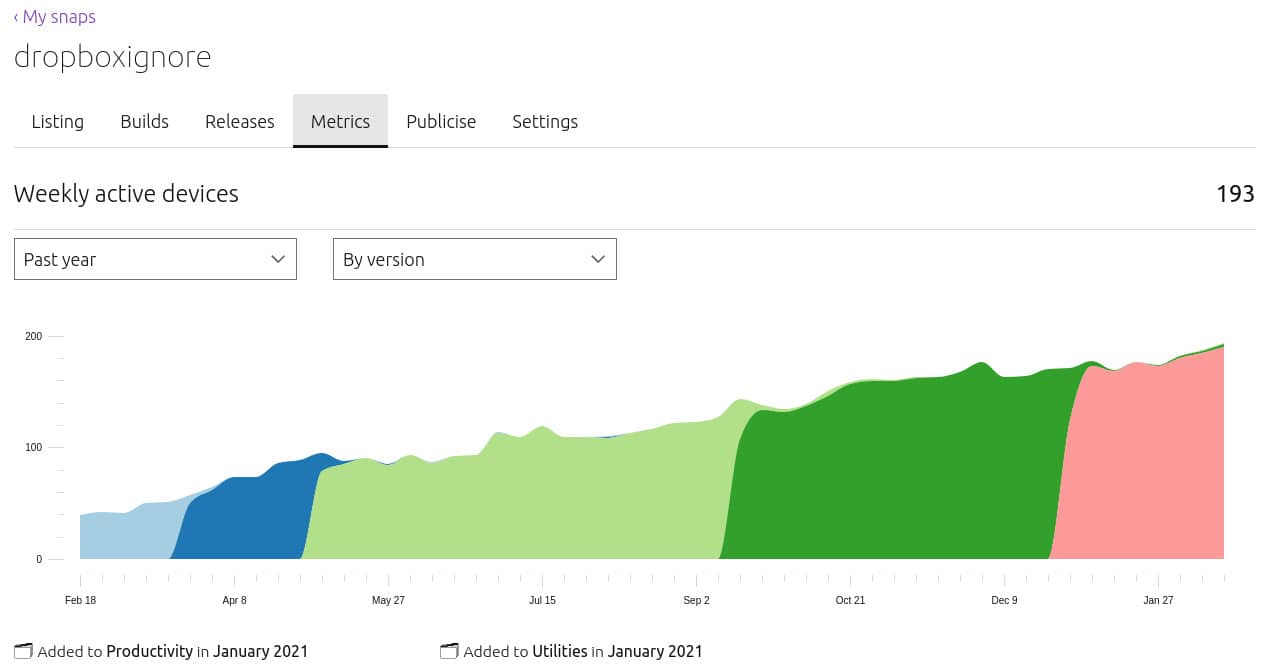The width and height of the screenshot is (1272, 671).
Task: Click the calendar icon beside Utilities
Action: [x=449, y=651]
